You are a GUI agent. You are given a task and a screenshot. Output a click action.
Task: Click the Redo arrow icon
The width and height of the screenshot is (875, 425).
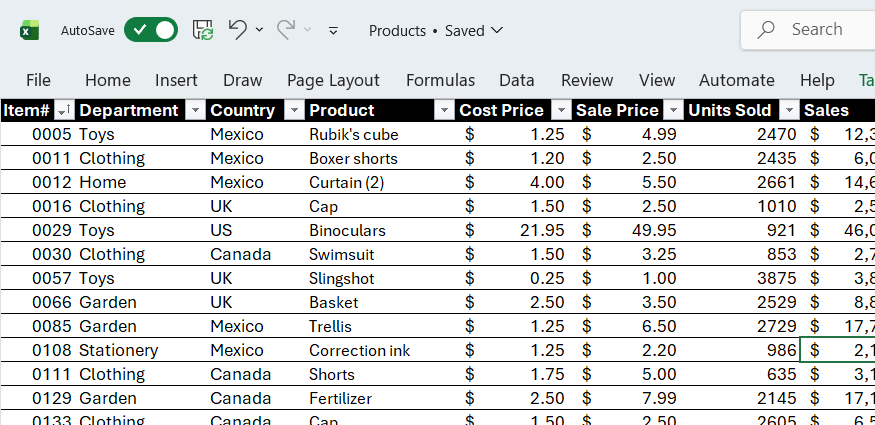click(287, 30)
